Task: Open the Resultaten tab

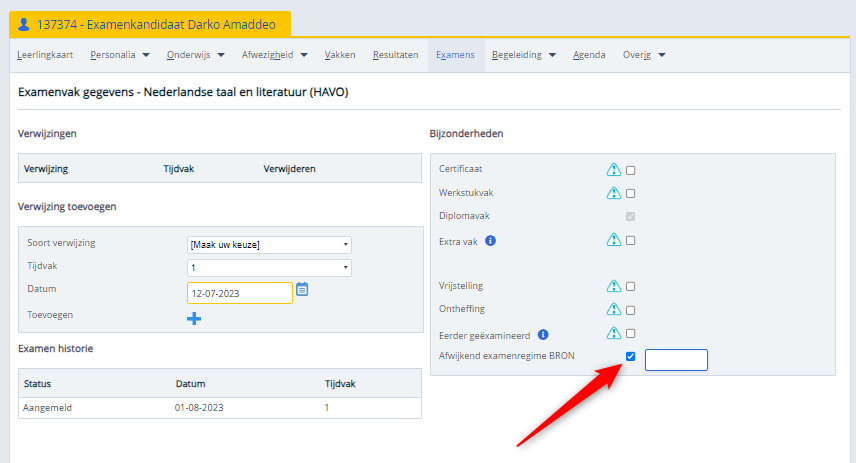Action: coord(395,55)
